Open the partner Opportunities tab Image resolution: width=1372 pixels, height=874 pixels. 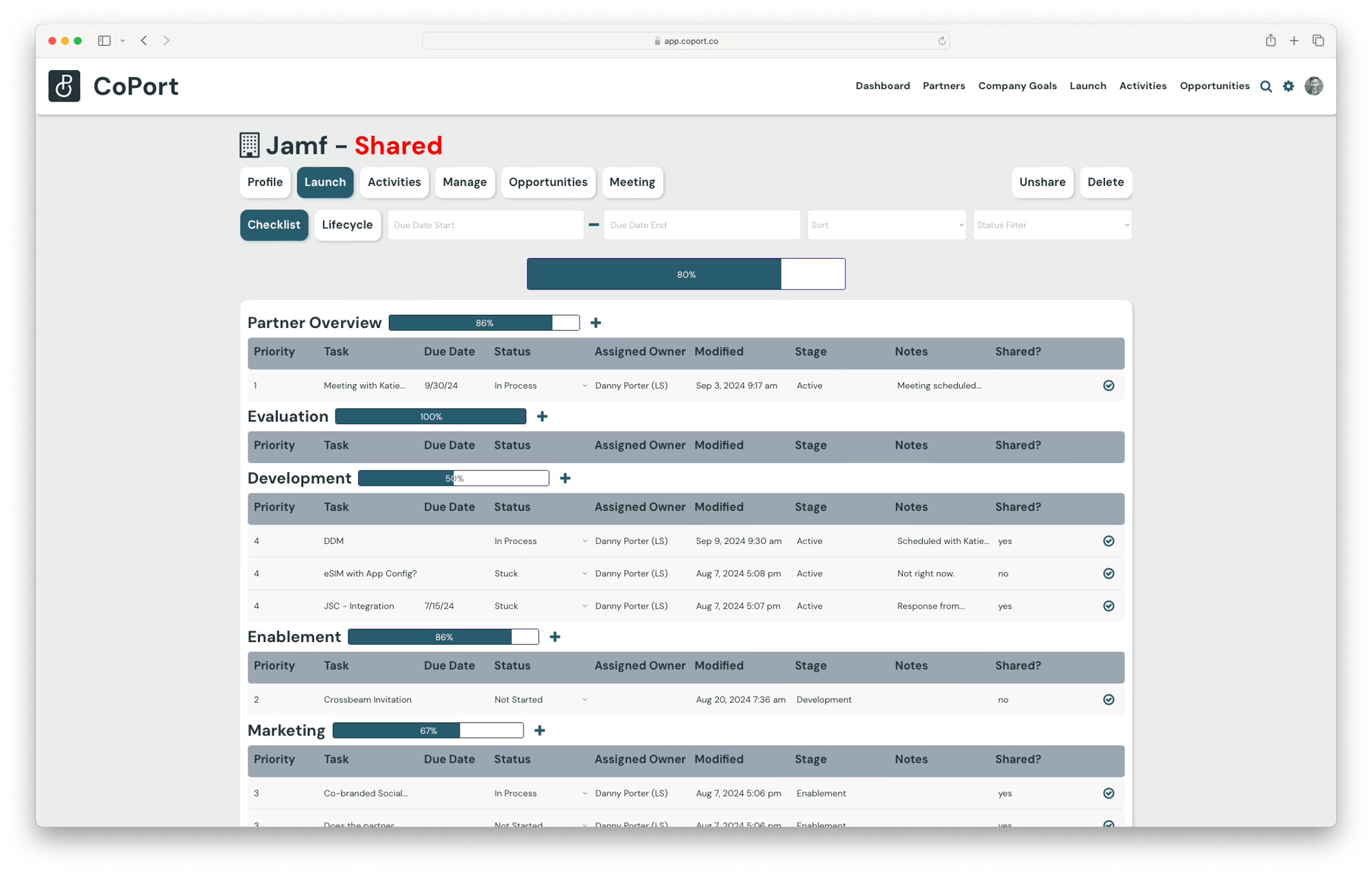548,182
